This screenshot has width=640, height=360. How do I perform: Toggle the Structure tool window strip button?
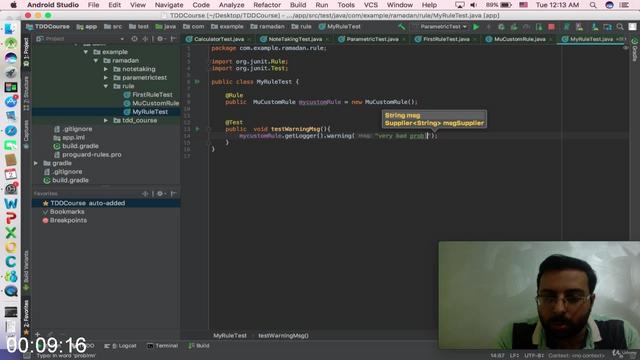(x=26, y=93)
